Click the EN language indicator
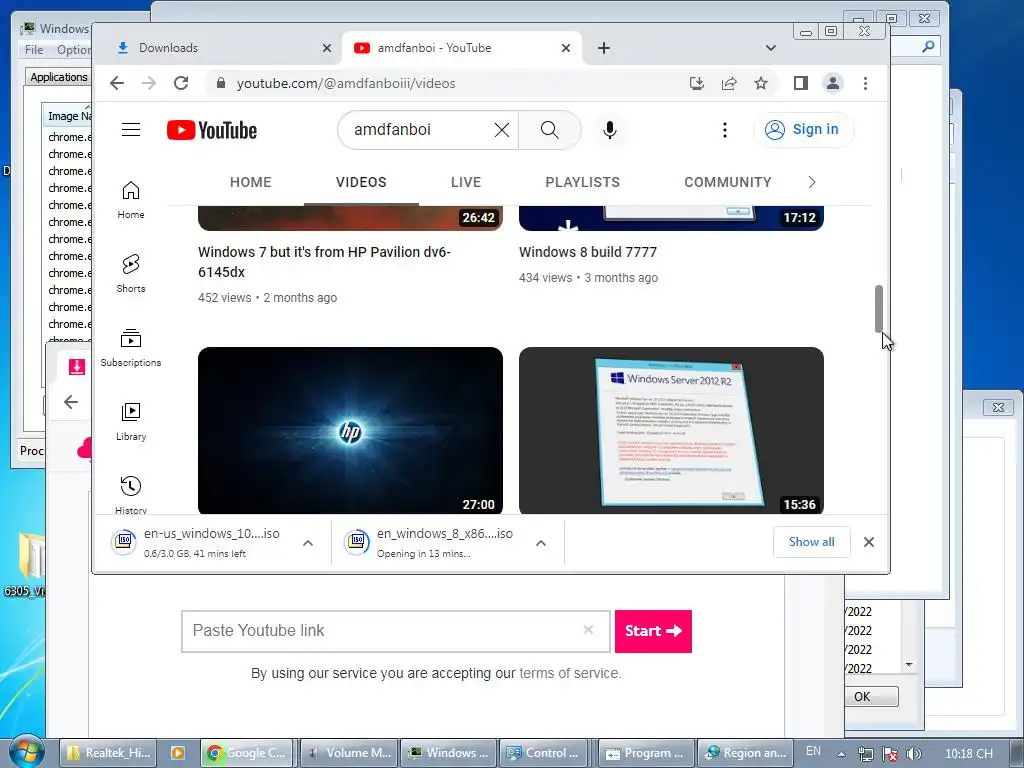 click(x=814, y=751)
